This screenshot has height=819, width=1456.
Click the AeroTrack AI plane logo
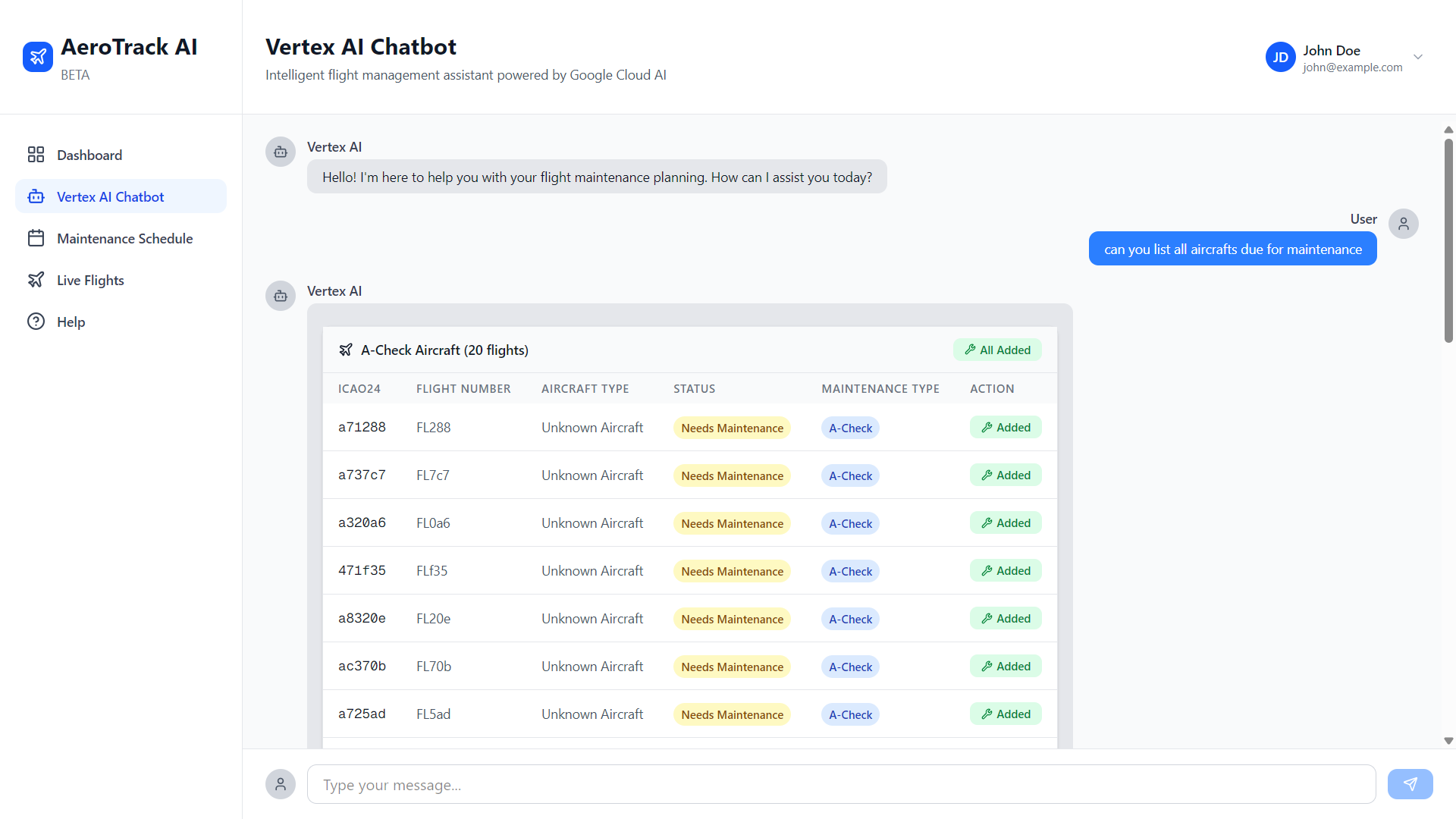coord(38,57)
